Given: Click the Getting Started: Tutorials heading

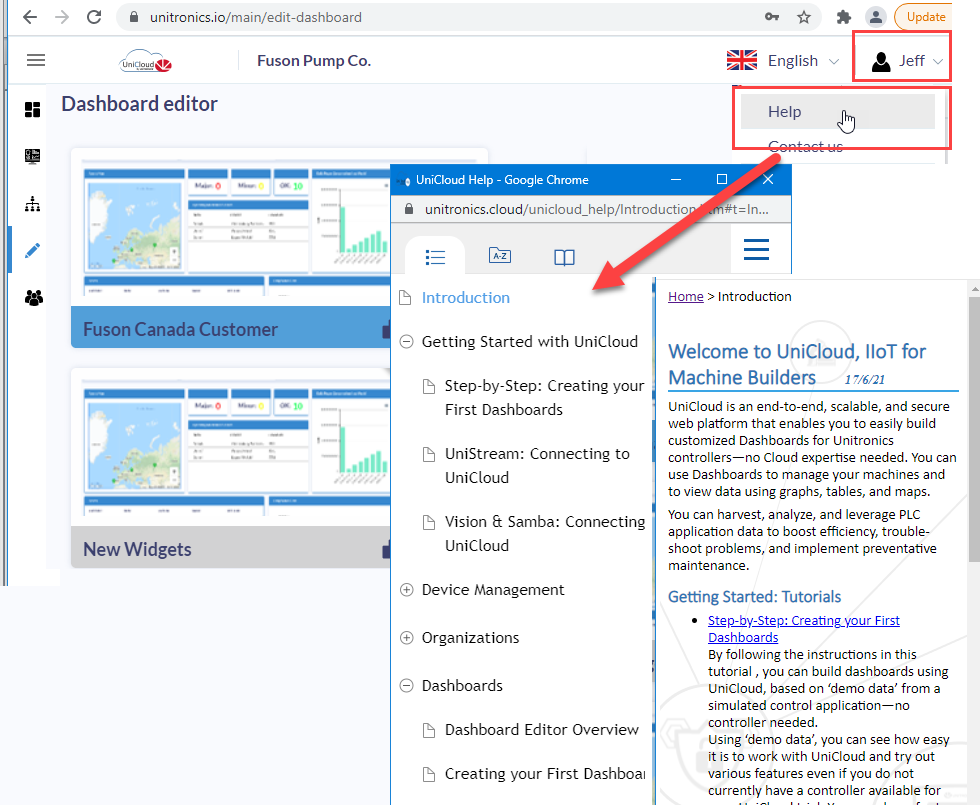Looking at the screenshot, I should pyautogui.click(x=754, y=597).
